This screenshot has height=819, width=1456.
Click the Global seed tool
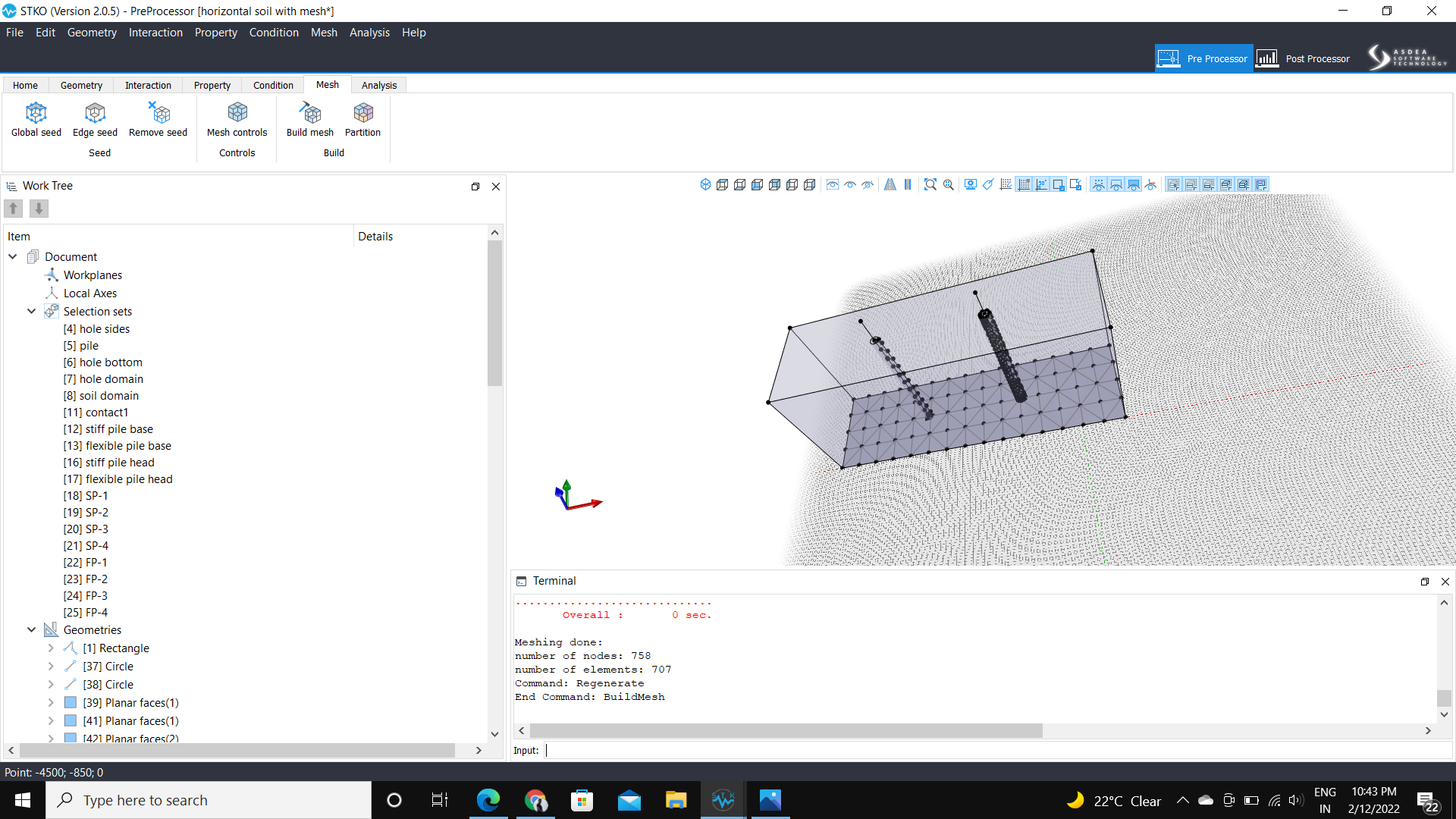point(36,120)
